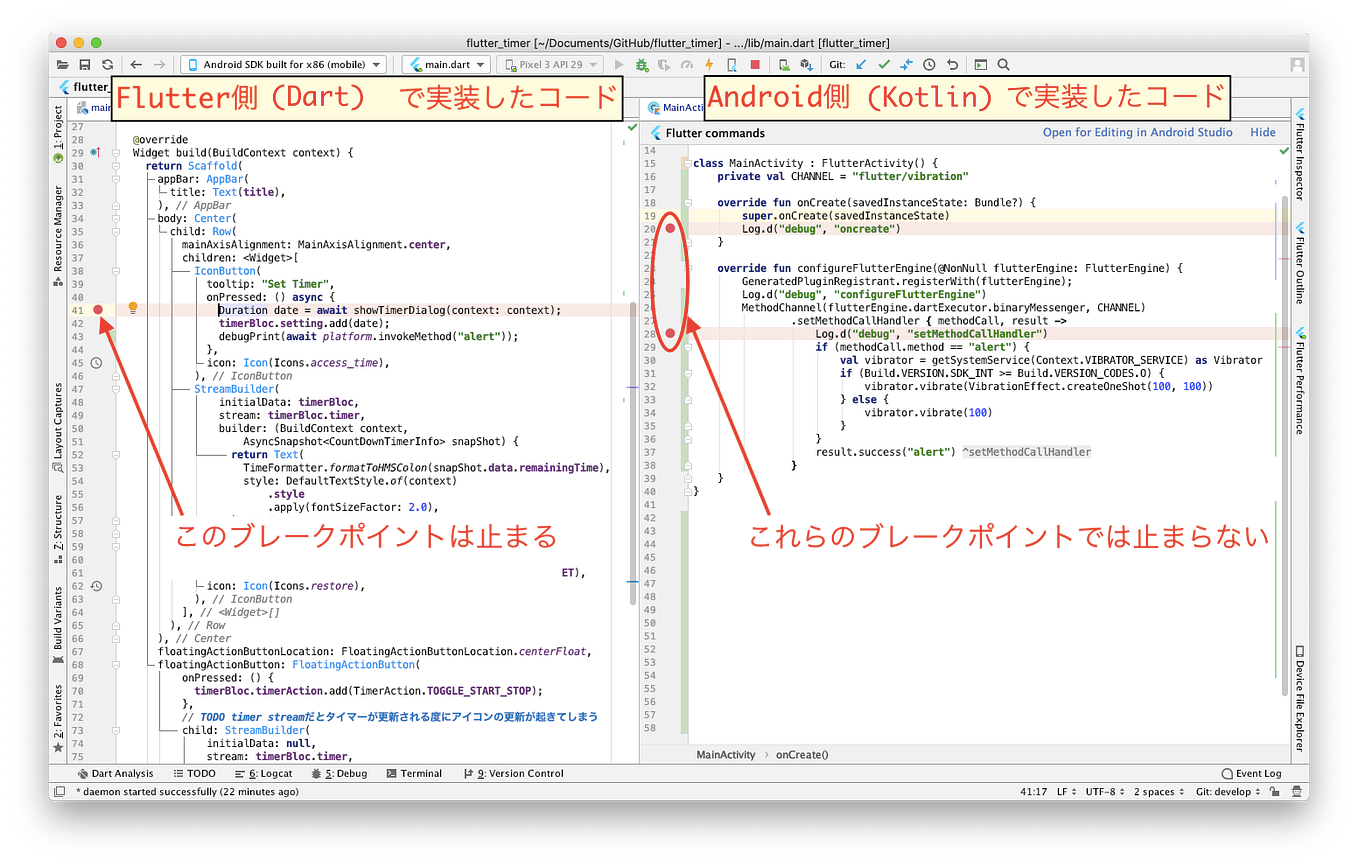Update project via Git blue arrow icon
The height and width of the screenshot is (865, 1358).
[x=863, y=64]
